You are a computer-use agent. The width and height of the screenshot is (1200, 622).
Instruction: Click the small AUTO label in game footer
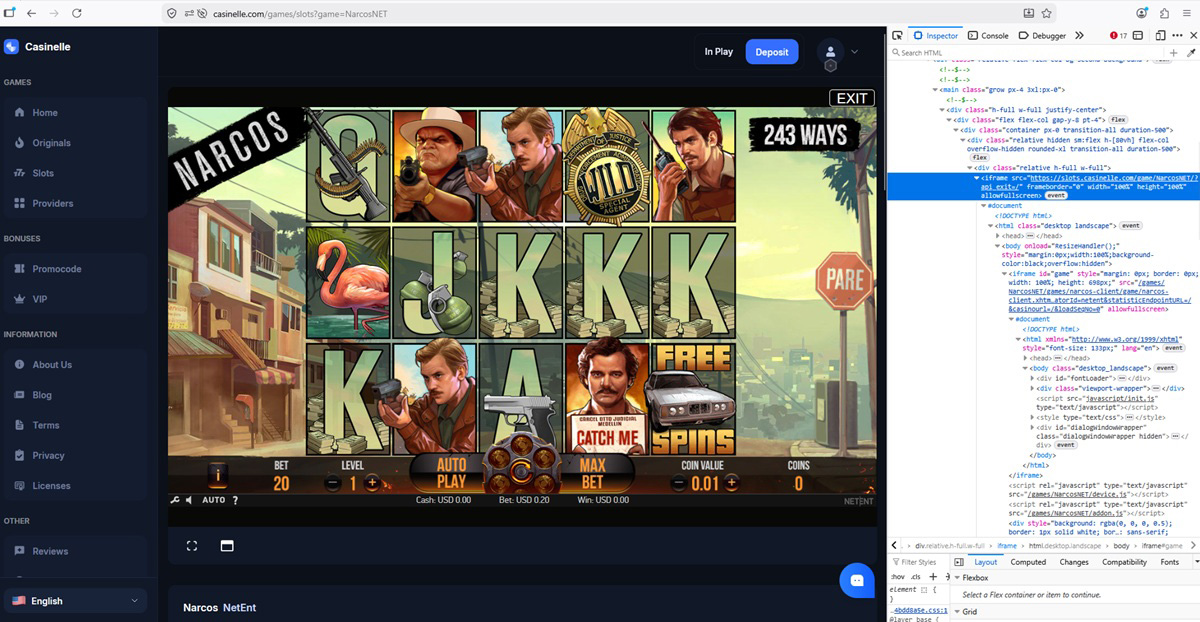214,500
